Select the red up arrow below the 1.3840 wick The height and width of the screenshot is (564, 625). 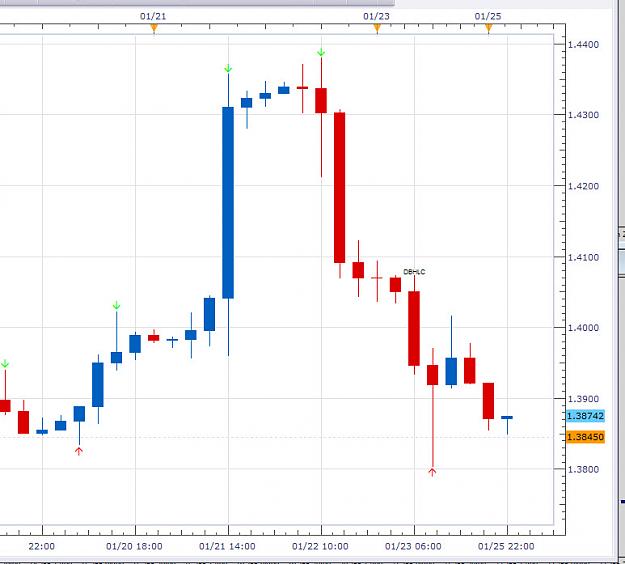point(79,451)
